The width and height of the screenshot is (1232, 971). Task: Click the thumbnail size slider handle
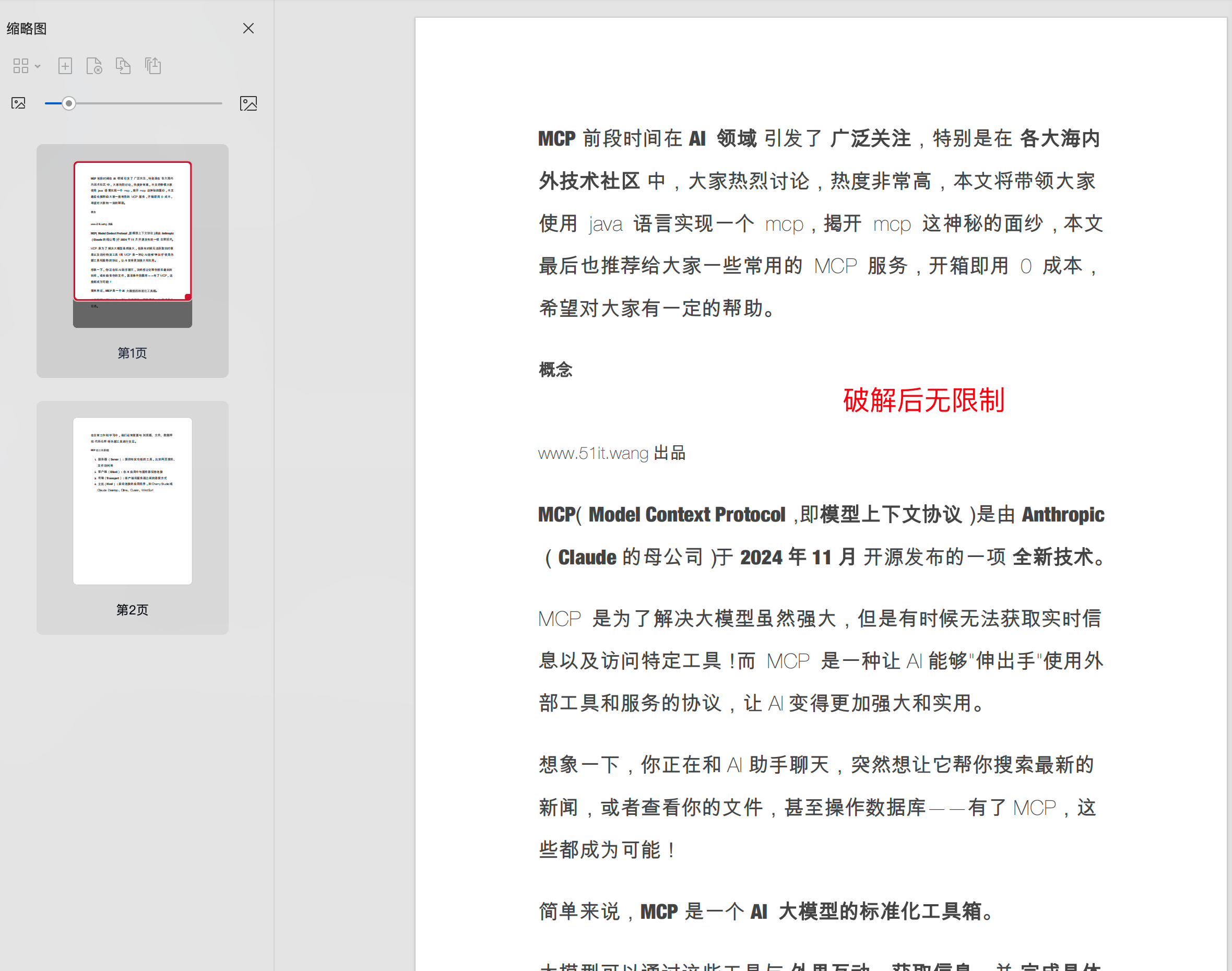(x=69, y=103)
